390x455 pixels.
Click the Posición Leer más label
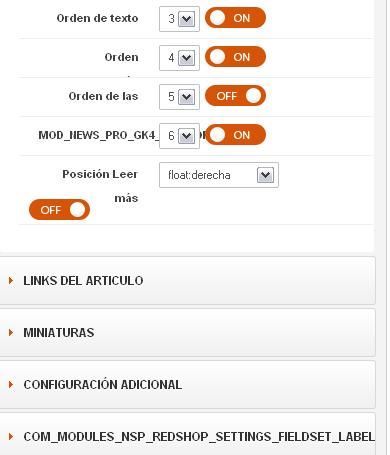[100, 186]
